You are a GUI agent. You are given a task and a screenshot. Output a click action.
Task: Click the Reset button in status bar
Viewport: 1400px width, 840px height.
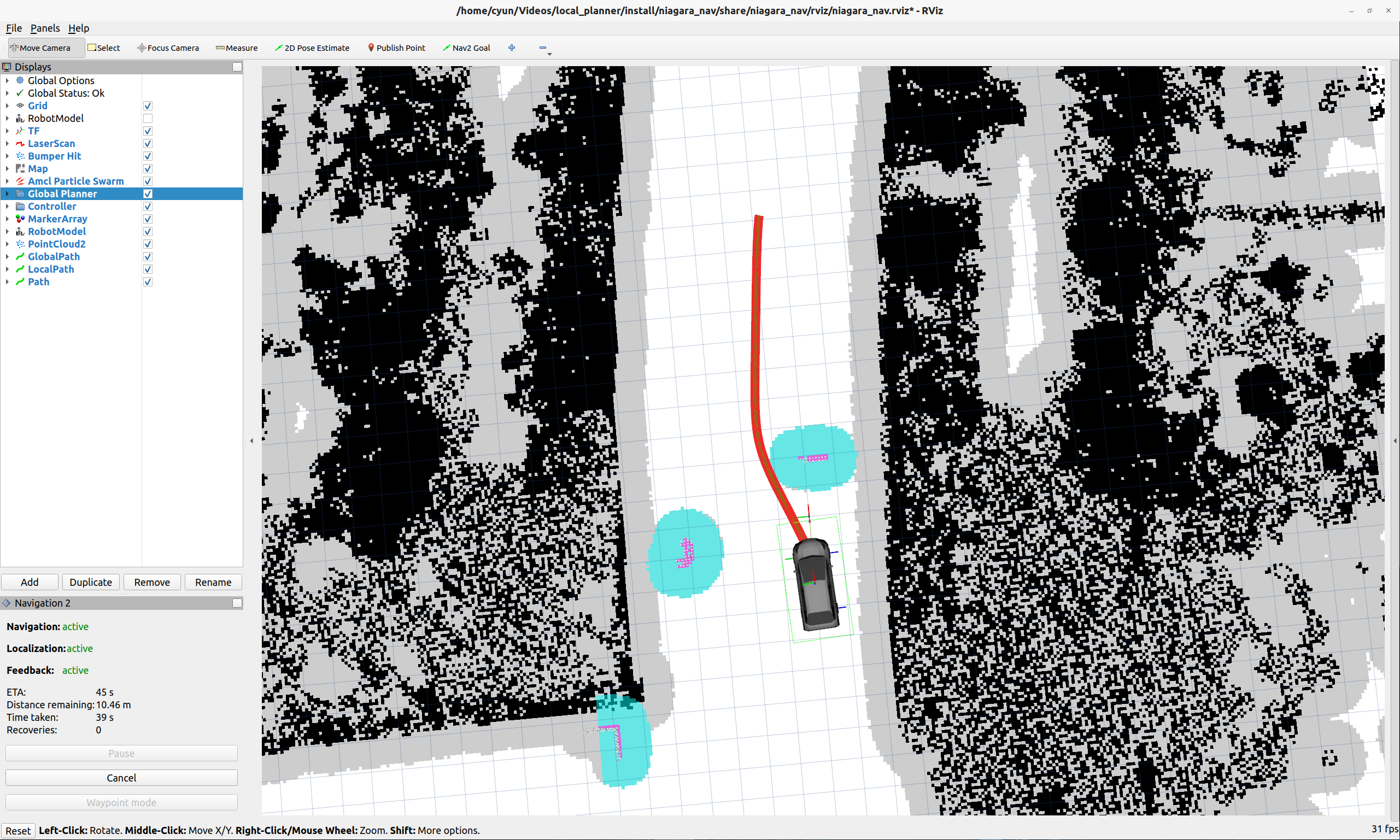point(18,830)
